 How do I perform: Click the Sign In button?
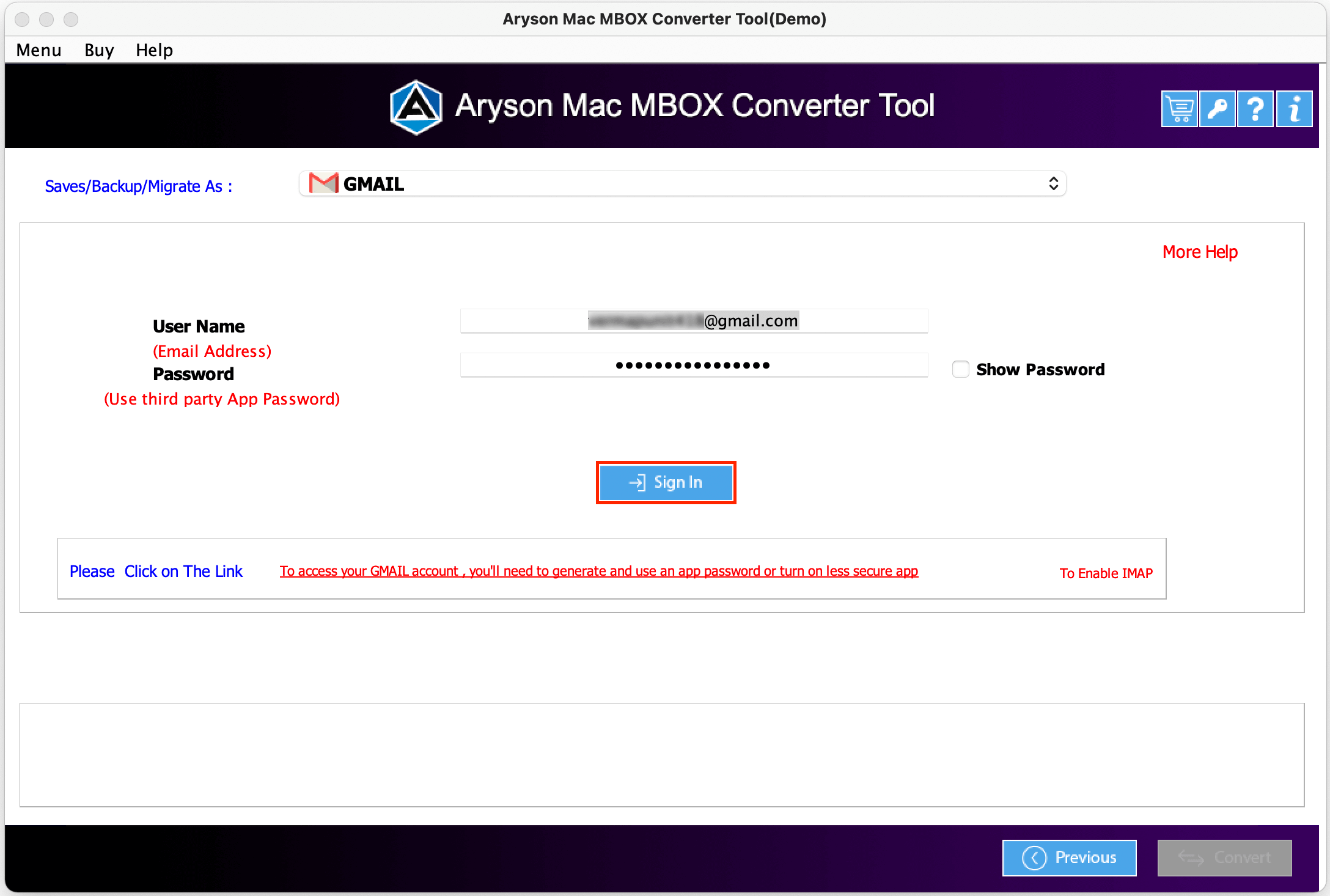point(666,482)
